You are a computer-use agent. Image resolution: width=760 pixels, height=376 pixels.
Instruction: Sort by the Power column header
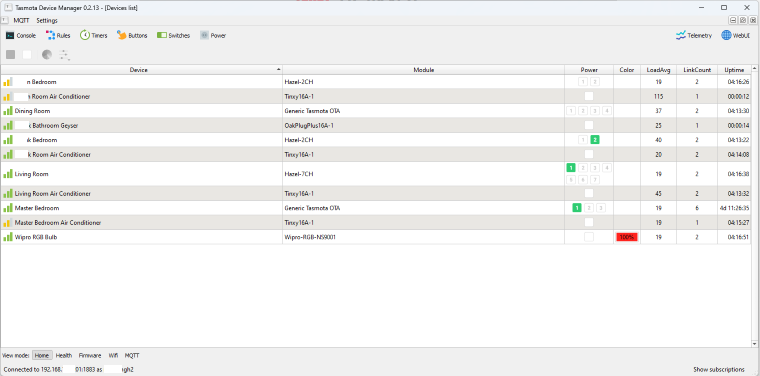tap(589, 70)
